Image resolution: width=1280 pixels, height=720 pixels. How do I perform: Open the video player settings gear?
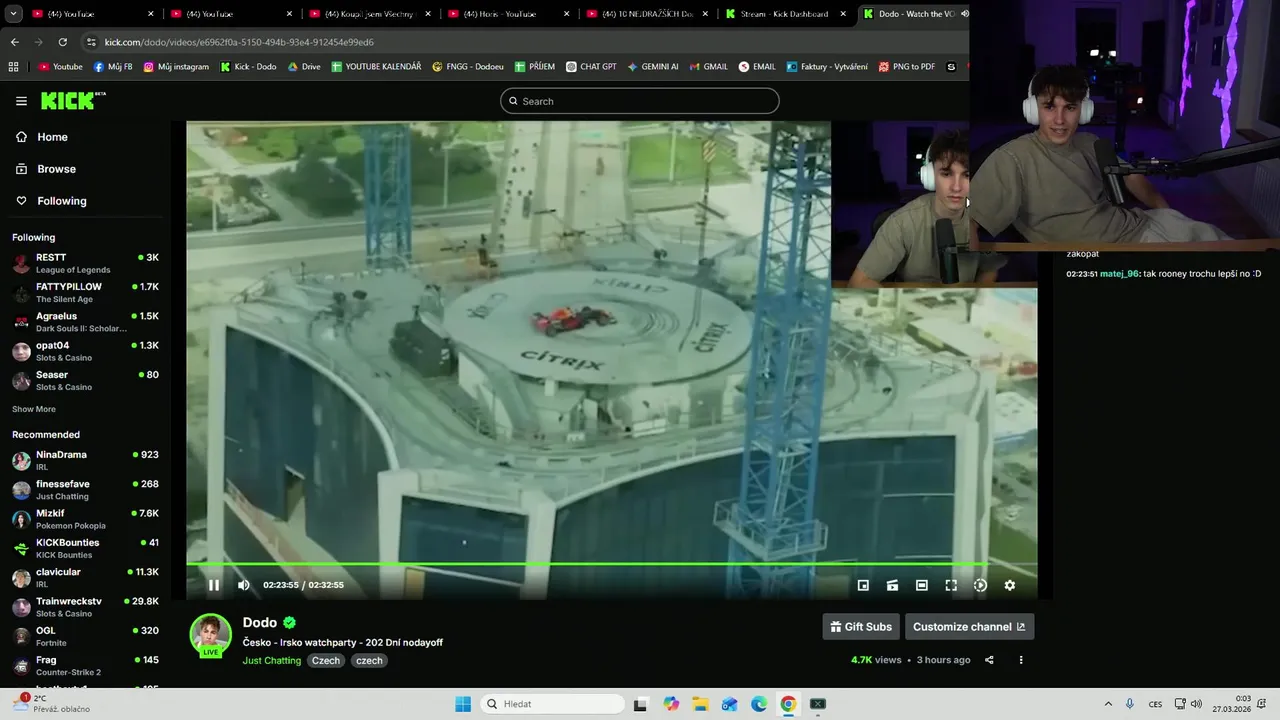tap(1009, 585)
